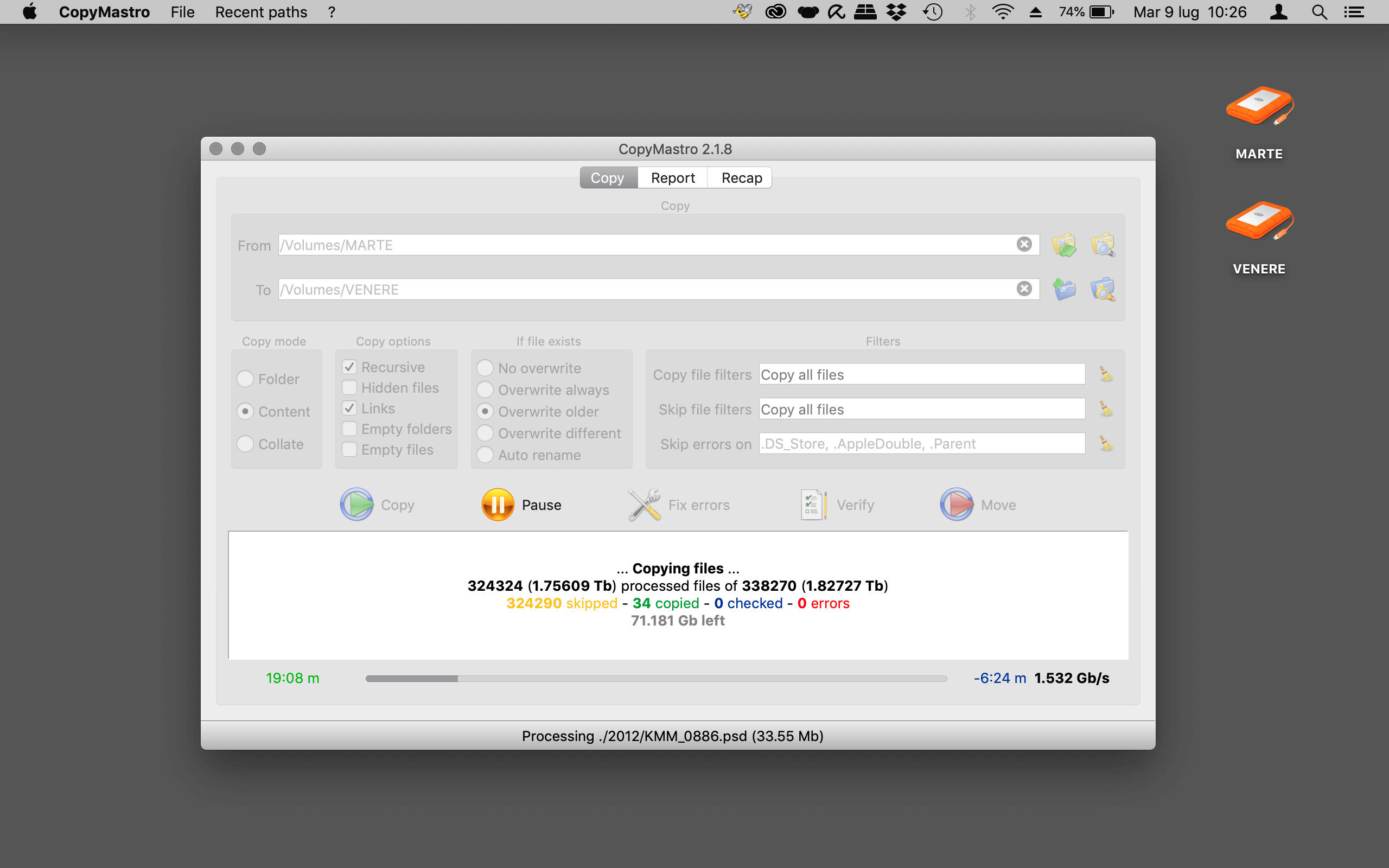The image size is (1389, 868).
Task: Click the menu bar clock showing 10:26
Action: pos(1227,11)
